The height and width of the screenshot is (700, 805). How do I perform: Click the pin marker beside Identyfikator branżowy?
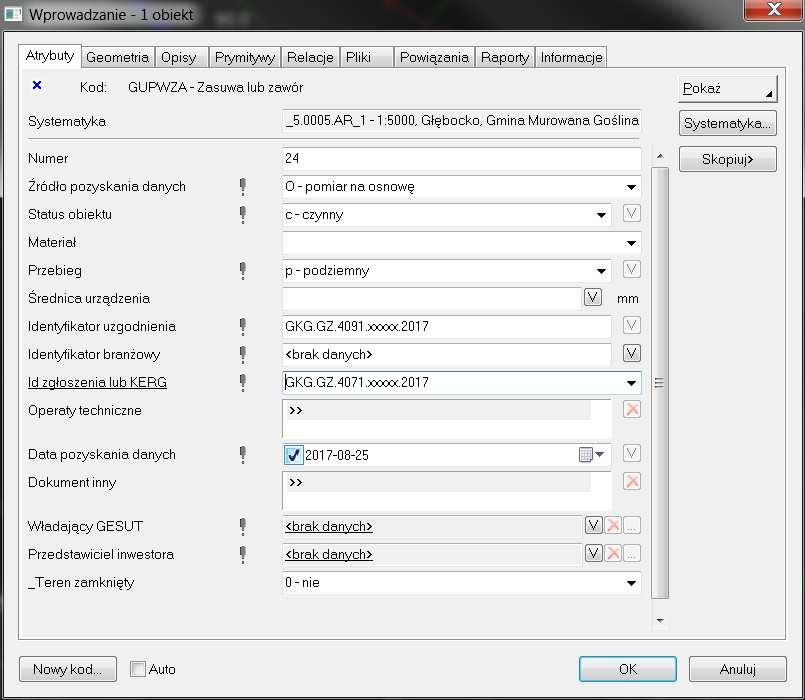(x=243, y=354)
